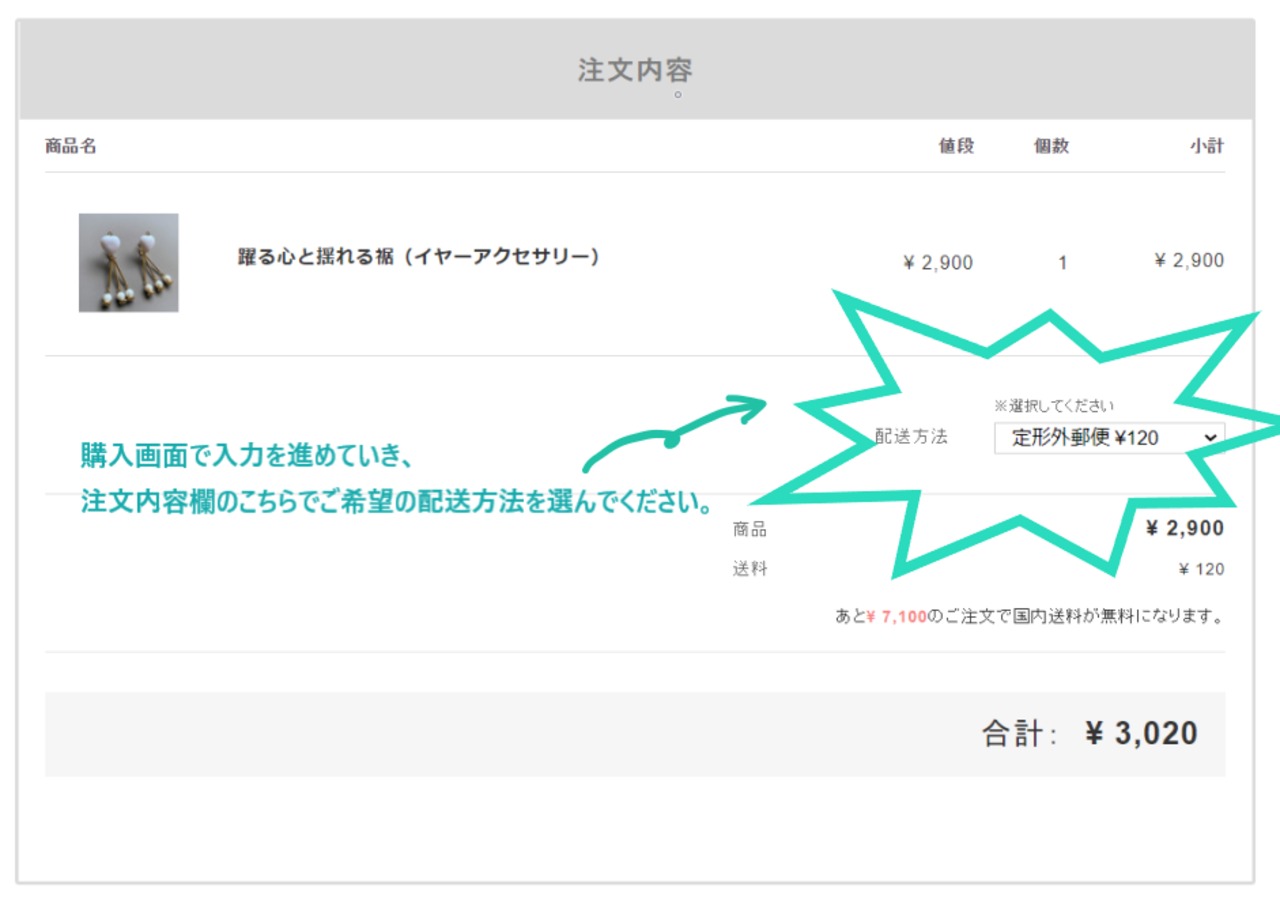Click the item quantity value 1
The height and width of the screenshot is (898, 1280).
[x=1062, y=263]
